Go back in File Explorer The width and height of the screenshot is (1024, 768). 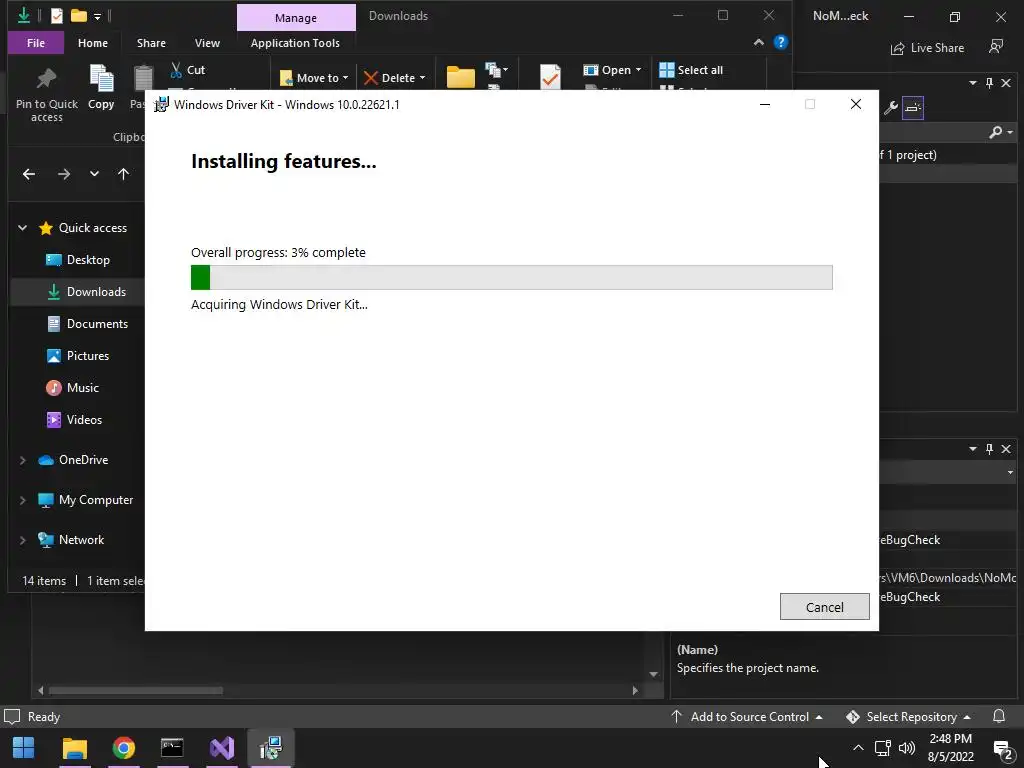pyautogui.click(x=29, y=174)
